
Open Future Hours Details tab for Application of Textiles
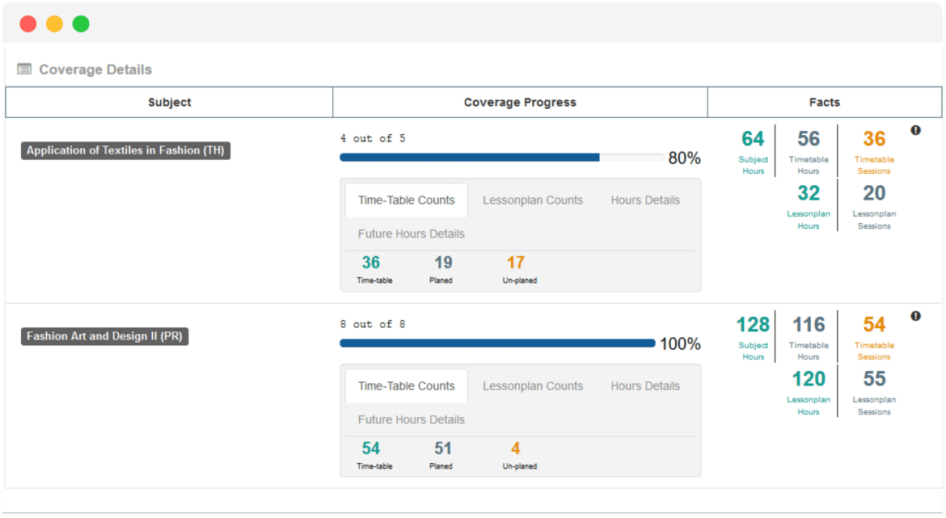pos(411,234)
